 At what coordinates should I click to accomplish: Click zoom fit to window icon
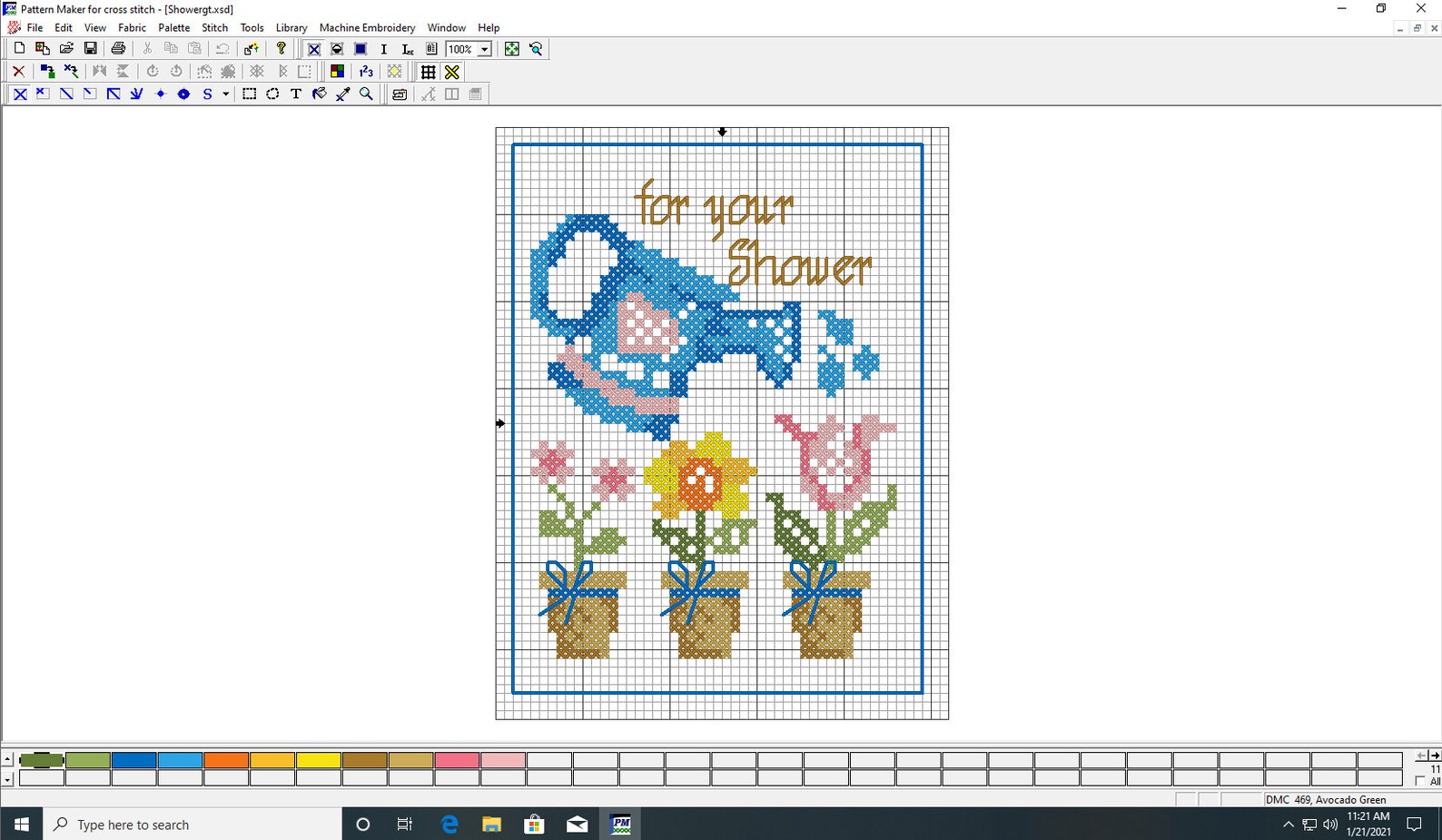tap(512, 49)
